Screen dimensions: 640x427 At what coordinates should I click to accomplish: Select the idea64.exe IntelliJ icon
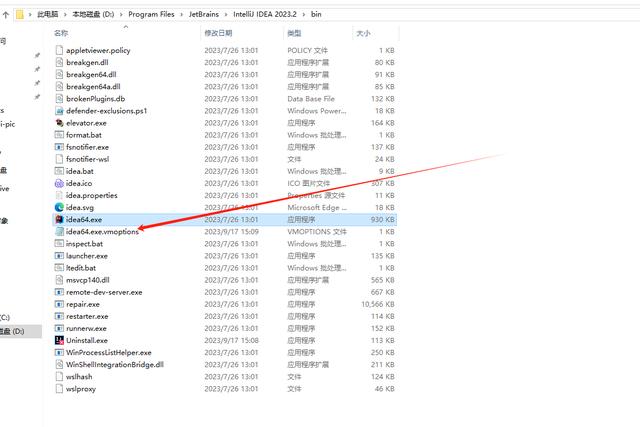(x=59, y=220)
